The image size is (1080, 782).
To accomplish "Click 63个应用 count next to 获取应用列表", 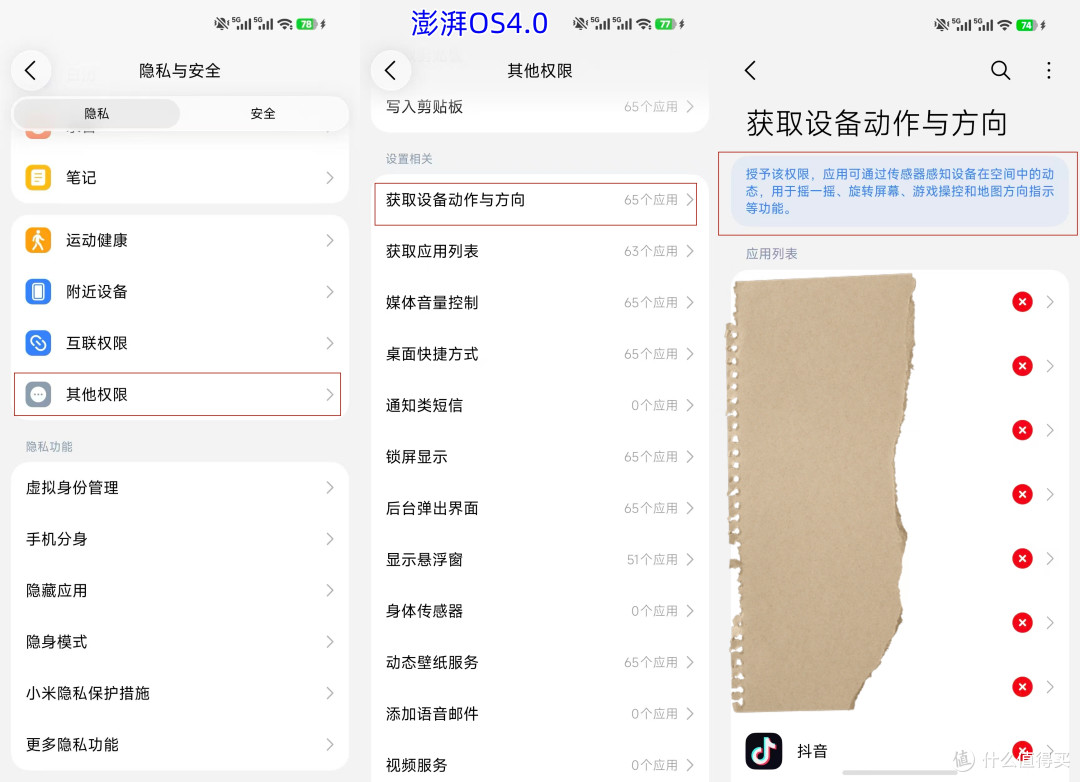I will click(651, 251).
